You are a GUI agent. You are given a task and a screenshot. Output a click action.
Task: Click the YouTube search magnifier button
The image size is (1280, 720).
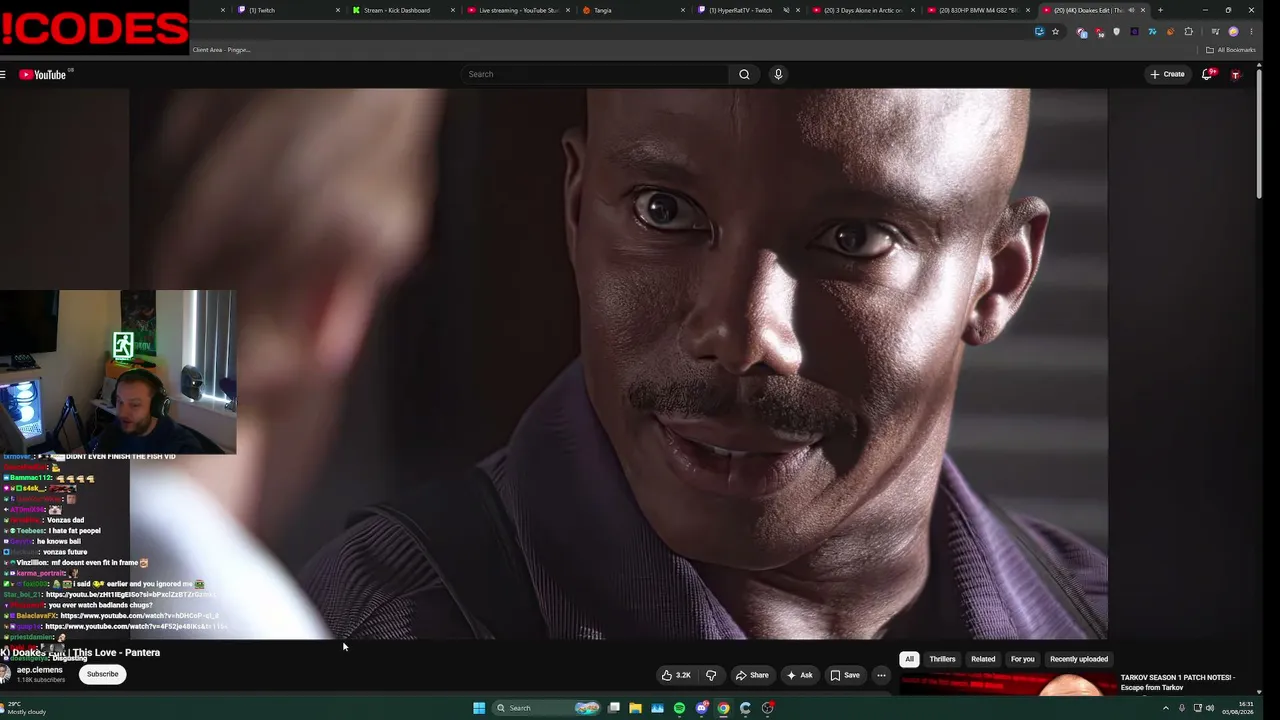point(744,74)
